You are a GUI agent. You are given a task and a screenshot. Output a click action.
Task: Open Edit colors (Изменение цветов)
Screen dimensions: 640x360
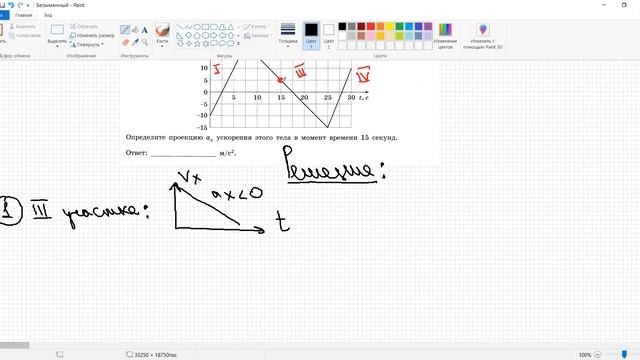pyautogui.click(x=445, y=36)
